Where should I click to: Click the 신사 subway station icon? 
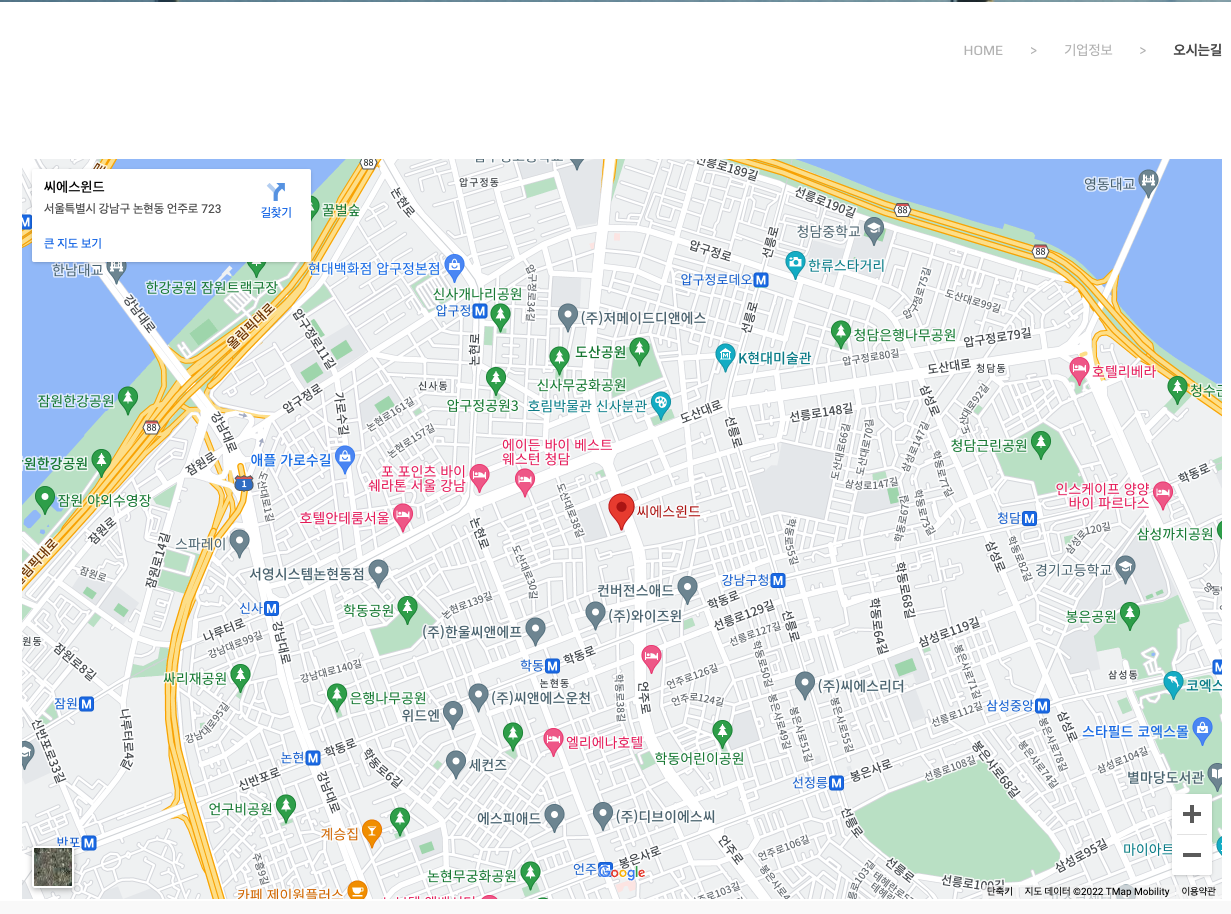pyautogui.click(x=271, y=608)
